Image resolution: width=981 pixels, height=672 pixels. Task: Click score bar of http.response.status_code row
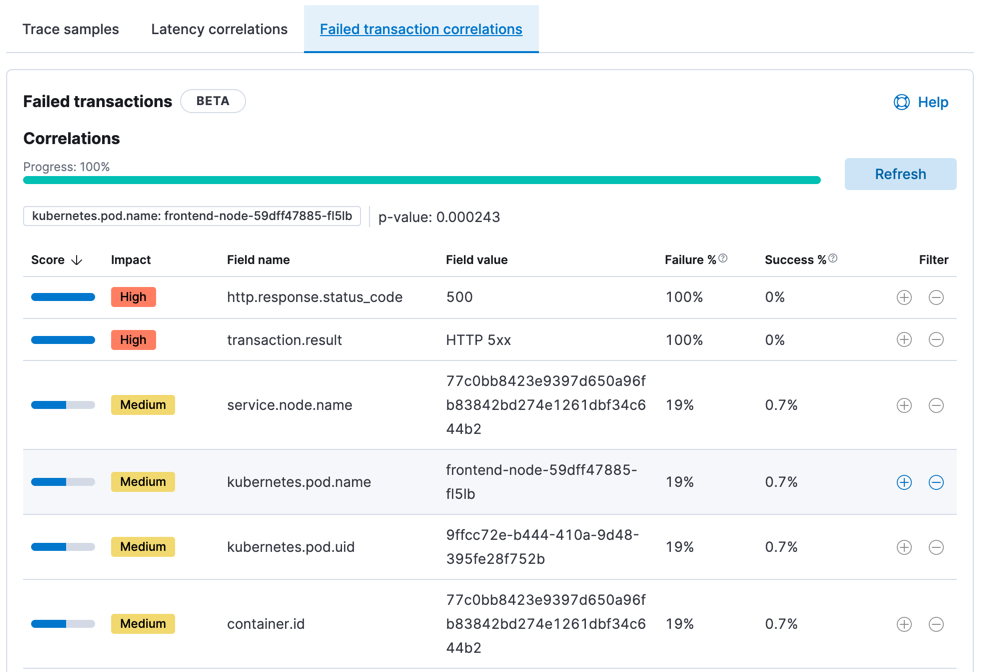pyautogui.click(x=63, y=297)
